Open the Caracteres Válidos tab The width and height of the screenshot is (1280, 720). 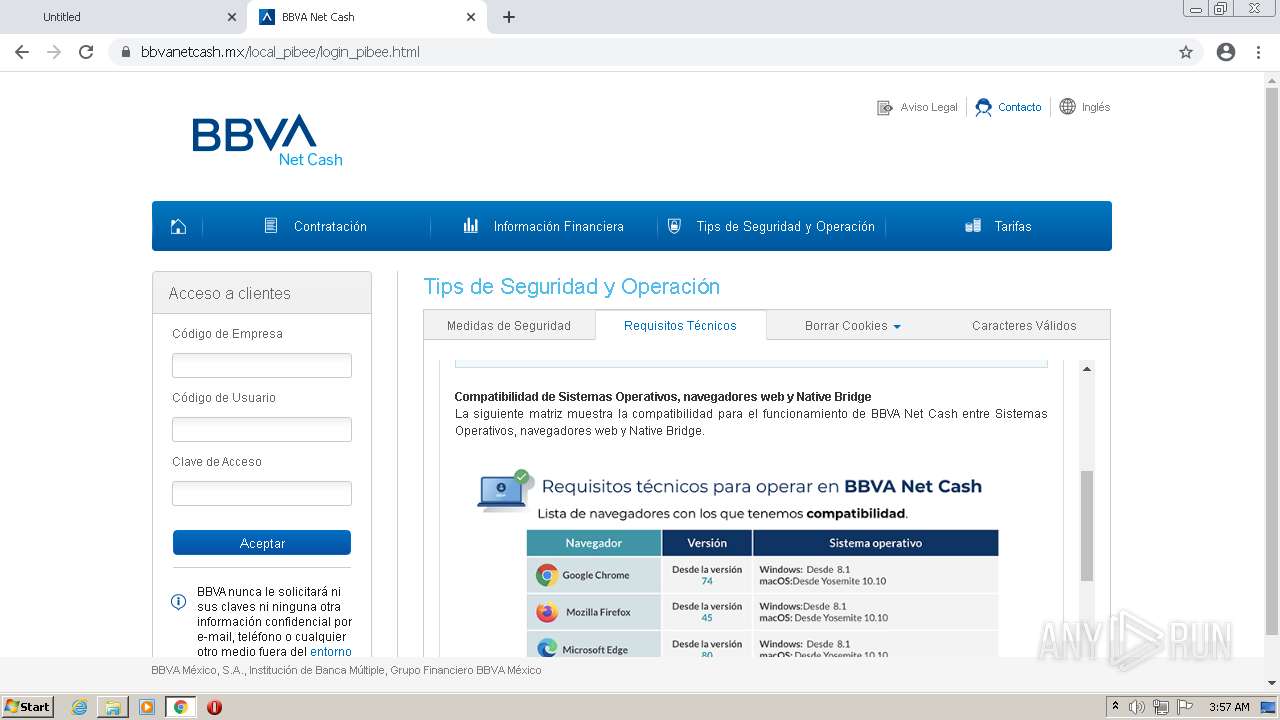[1024, 326]
